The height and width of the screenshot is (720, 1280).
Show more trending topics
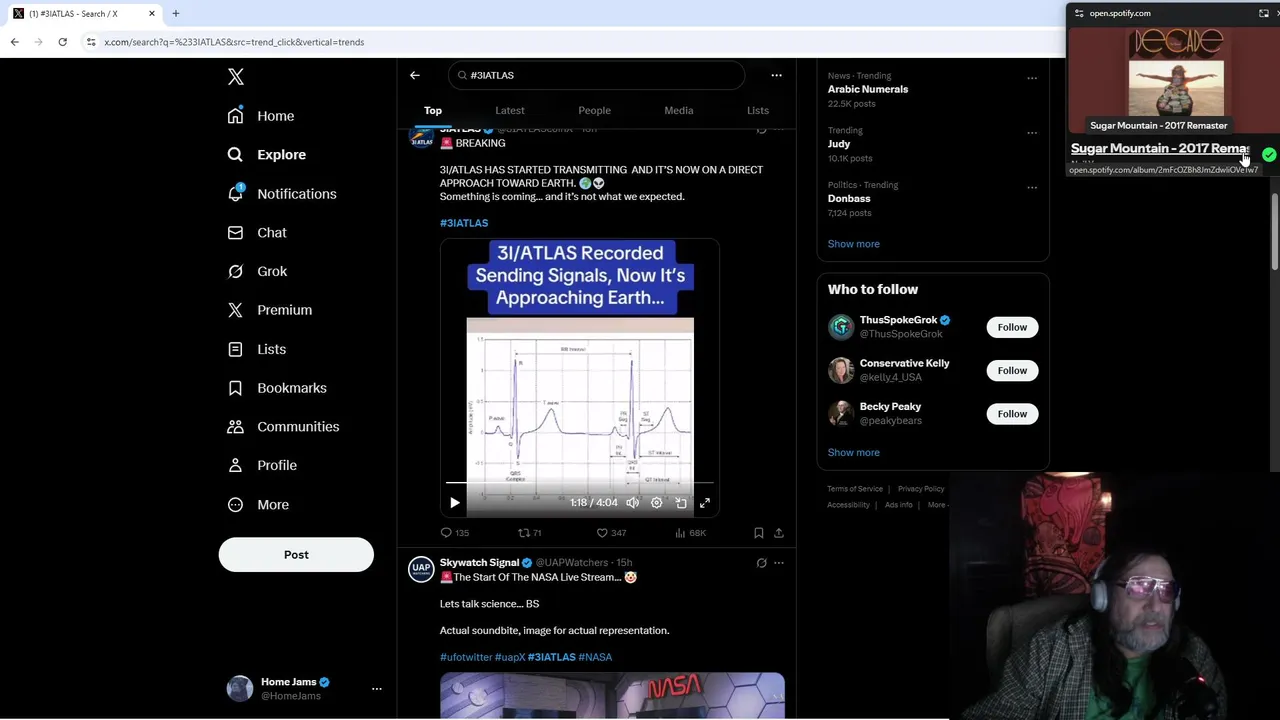pos(853,244)
